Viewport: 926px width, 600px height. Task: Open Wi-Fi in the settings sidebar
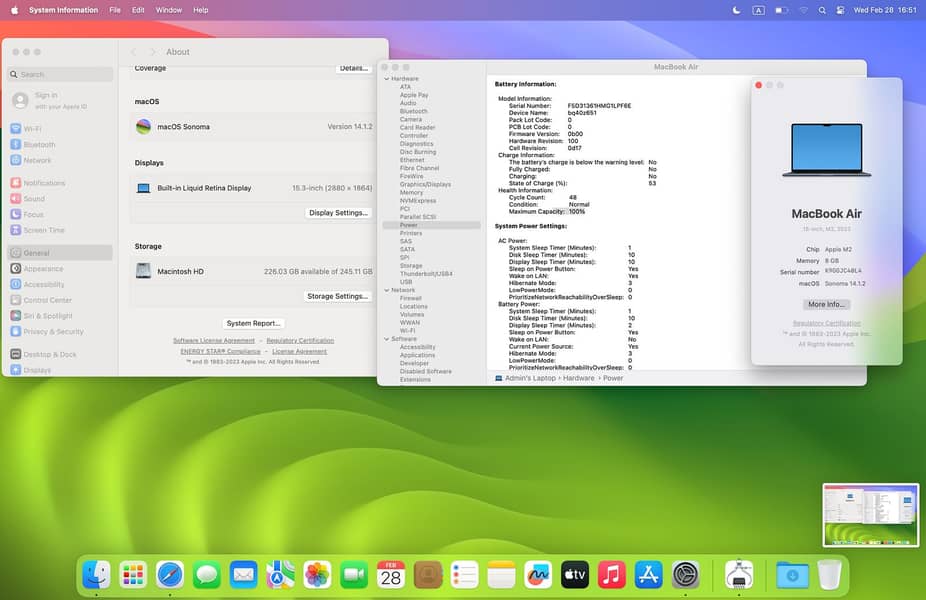(32, 129)
